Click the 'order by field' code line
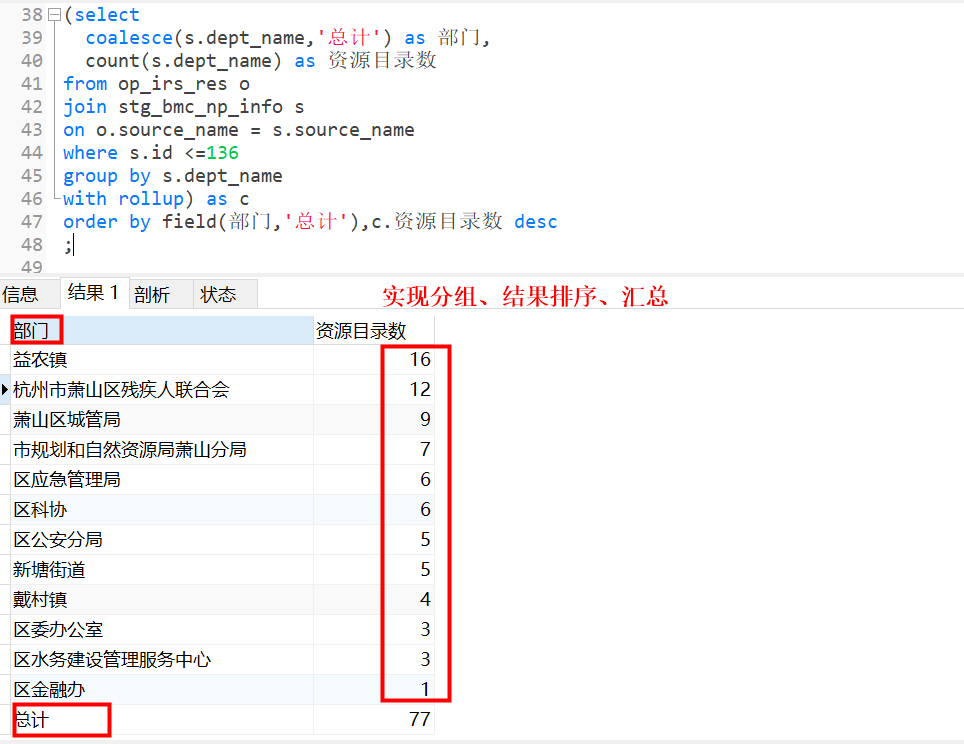 coord(310,221)
